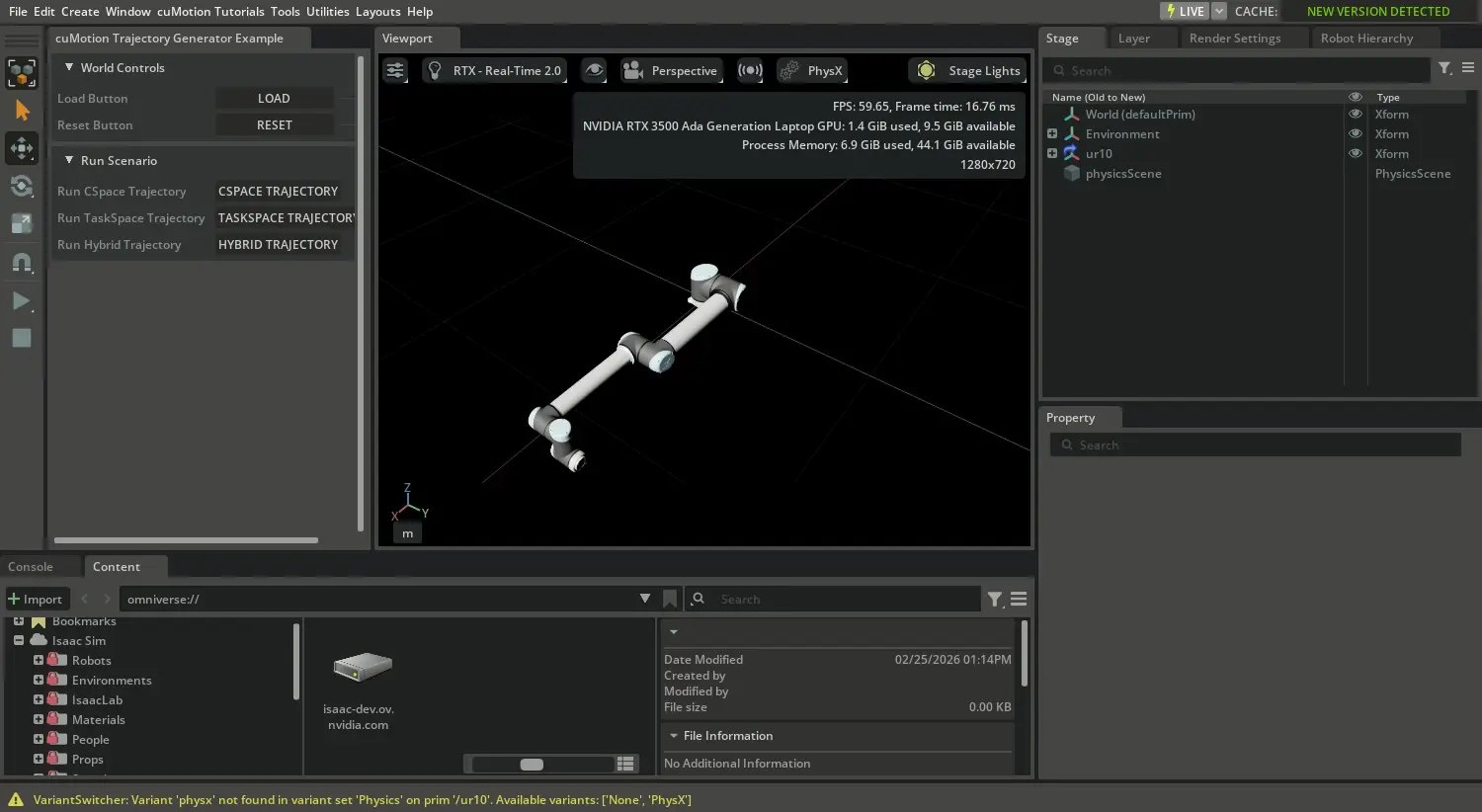The image size is (1482, 812).
Task: Enable the snap magnet tool
Action: 23,263
